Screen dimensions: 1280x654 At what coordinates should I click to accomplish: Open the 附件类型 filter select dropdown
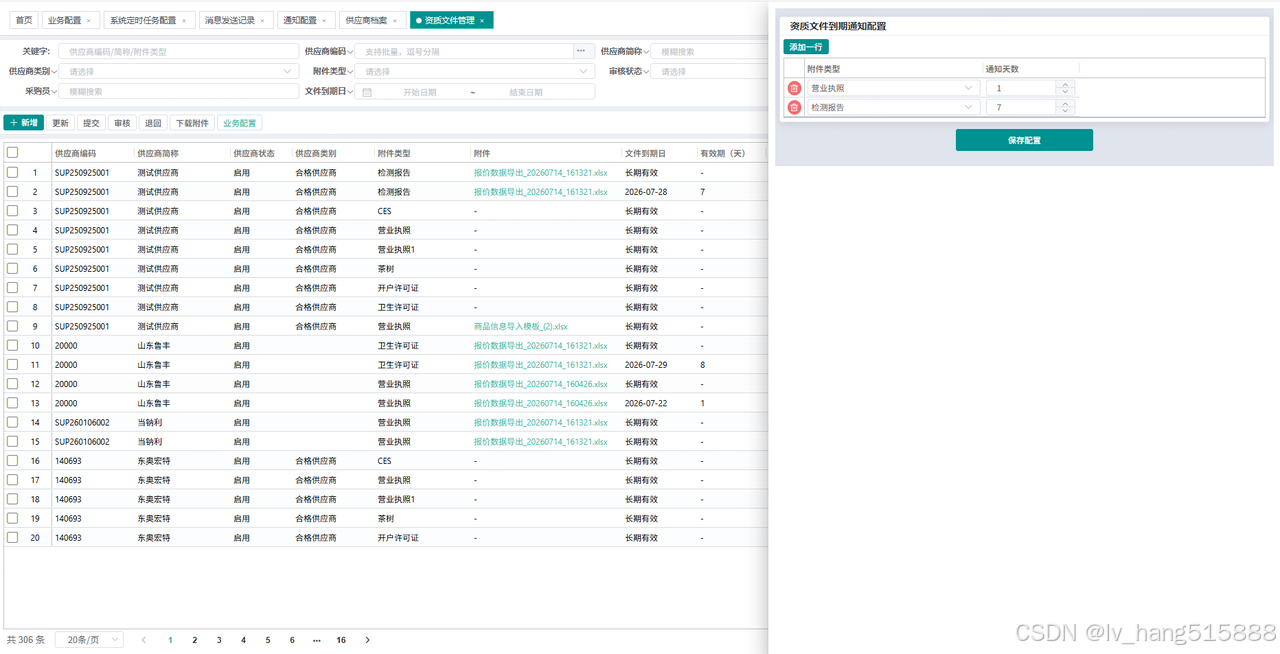click(x=474, y=71)
